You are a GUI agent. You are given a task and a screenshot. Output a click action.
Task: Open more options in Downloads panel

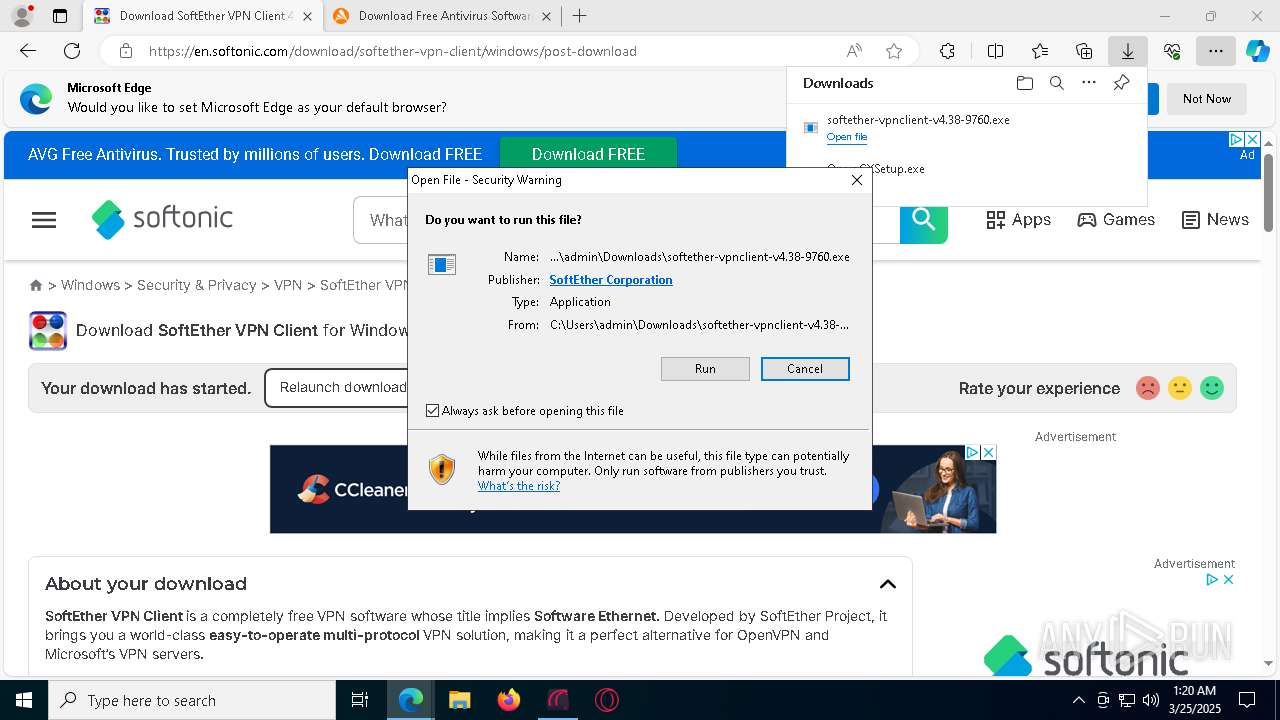click(x=1089, y=83)
